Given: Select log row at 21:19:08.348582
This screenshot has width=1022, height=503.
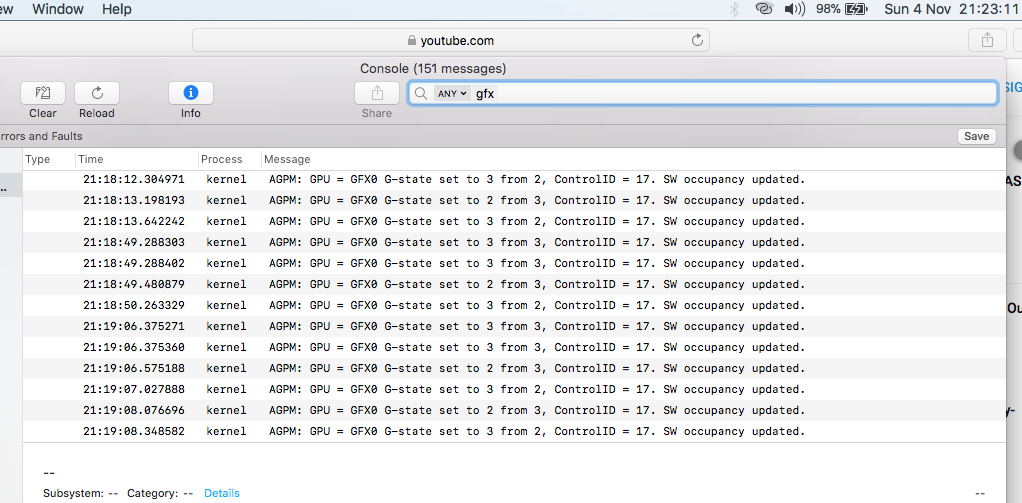Looking at the screenshot, I should [514, 431].
